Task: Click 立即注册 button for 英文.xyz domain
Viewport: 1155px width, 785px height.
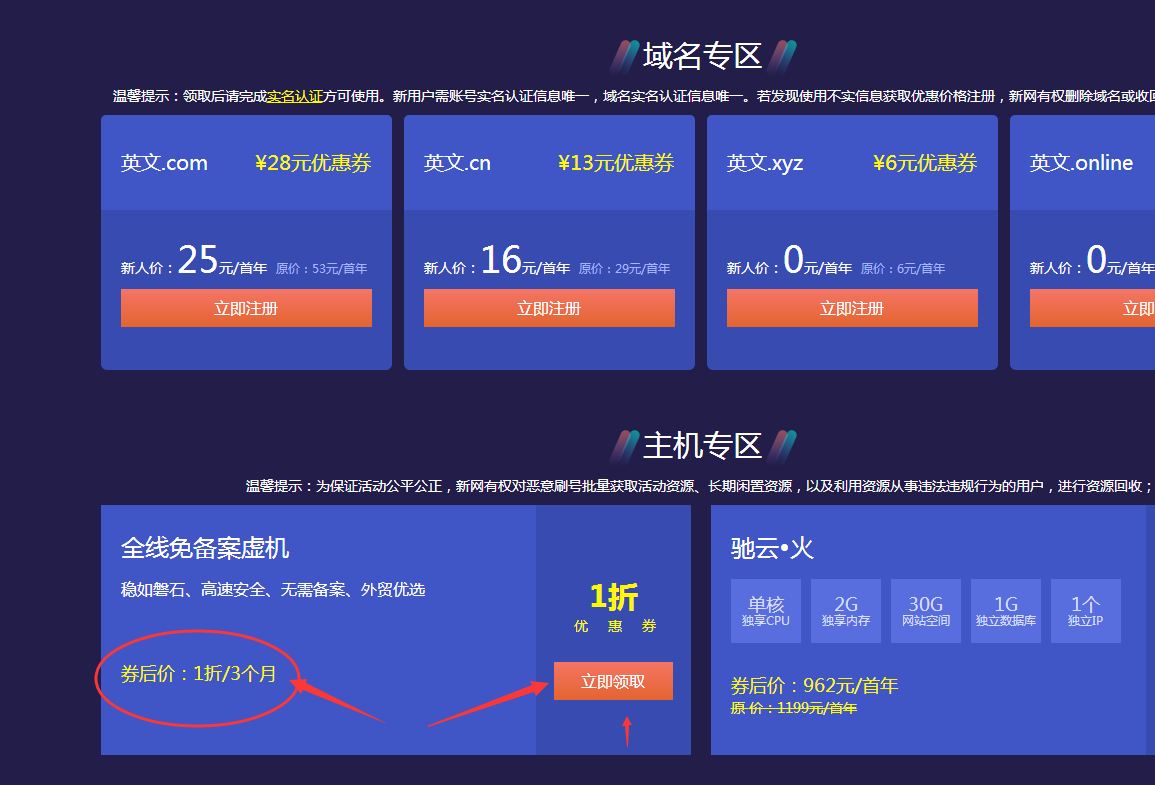Action: [852, 308]
